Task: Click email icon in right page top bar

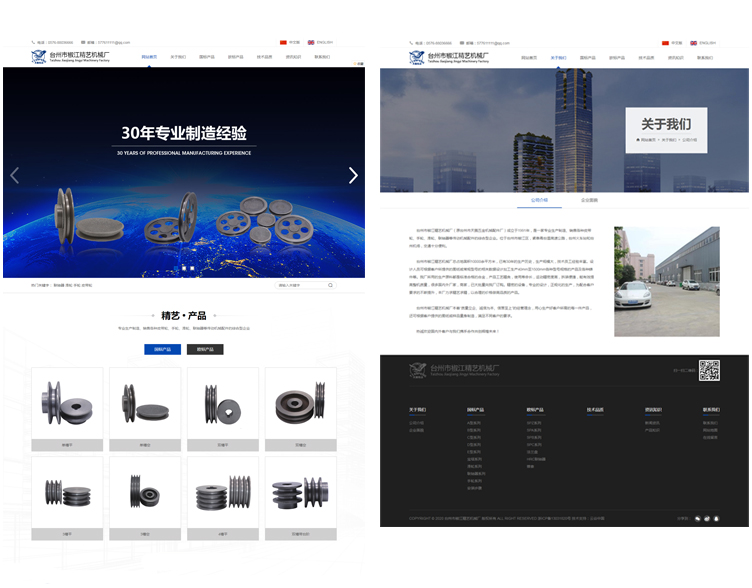Action: coord(462,43)
